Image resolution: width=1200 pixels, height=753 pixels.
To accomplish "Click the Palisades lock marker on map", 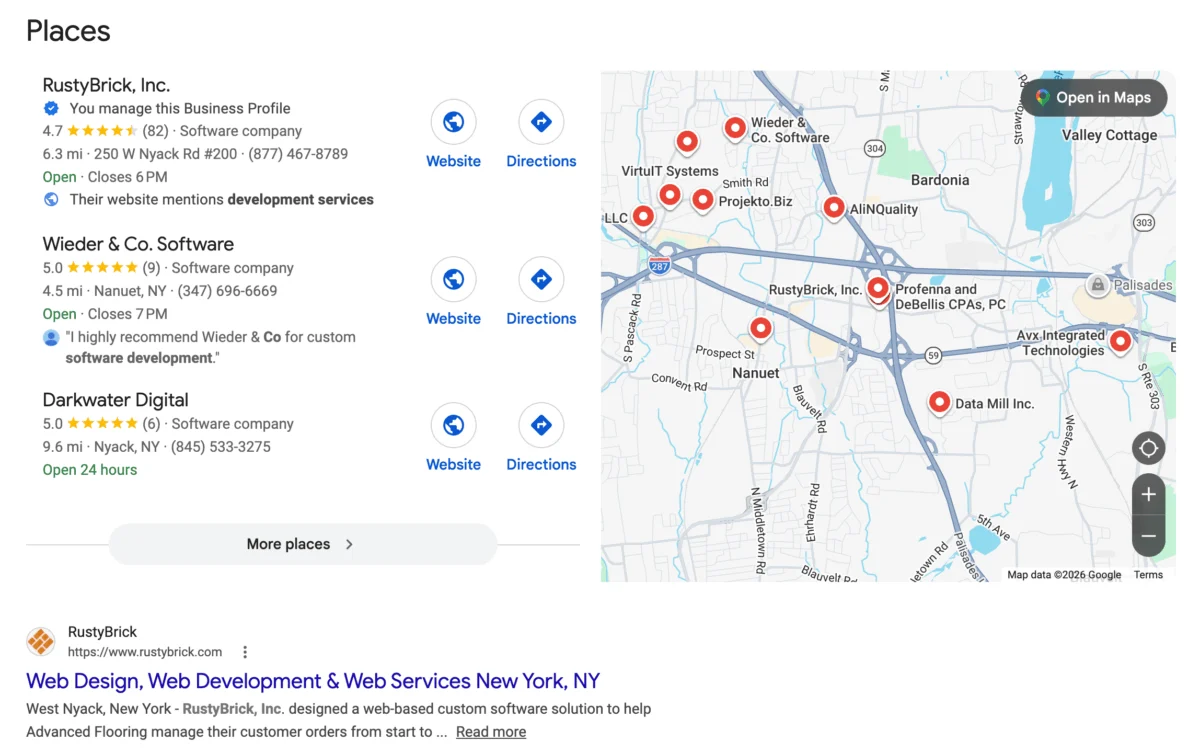I will click(1098, 285).
